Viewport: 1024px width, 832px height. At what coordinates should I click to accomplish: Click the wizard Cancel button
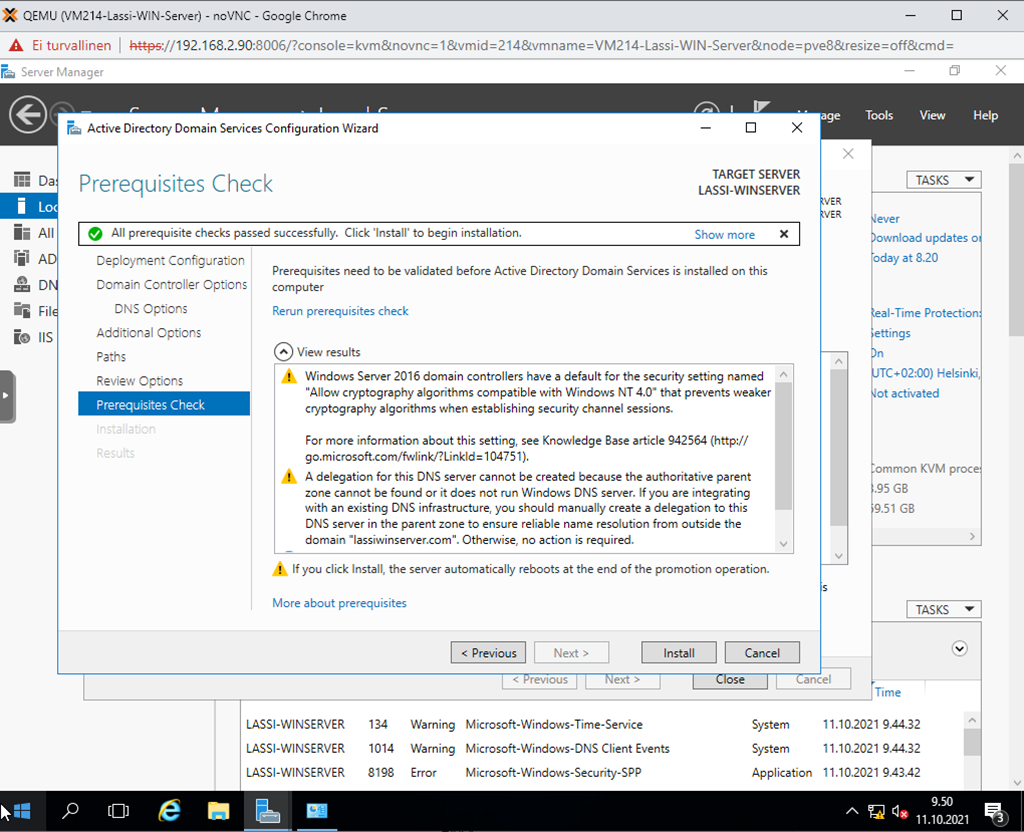[762, 652]
